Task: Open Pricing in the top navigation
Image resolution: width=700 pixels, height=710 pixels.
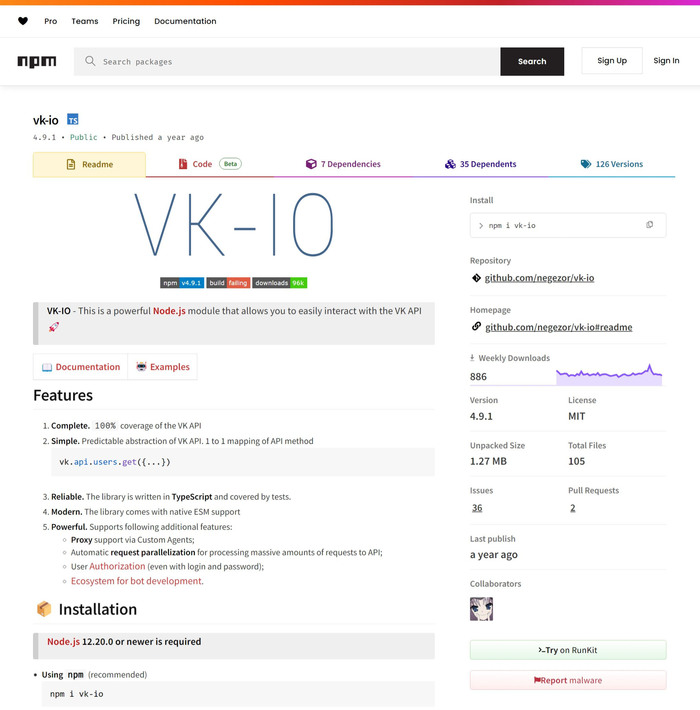Action: [126, 21]
